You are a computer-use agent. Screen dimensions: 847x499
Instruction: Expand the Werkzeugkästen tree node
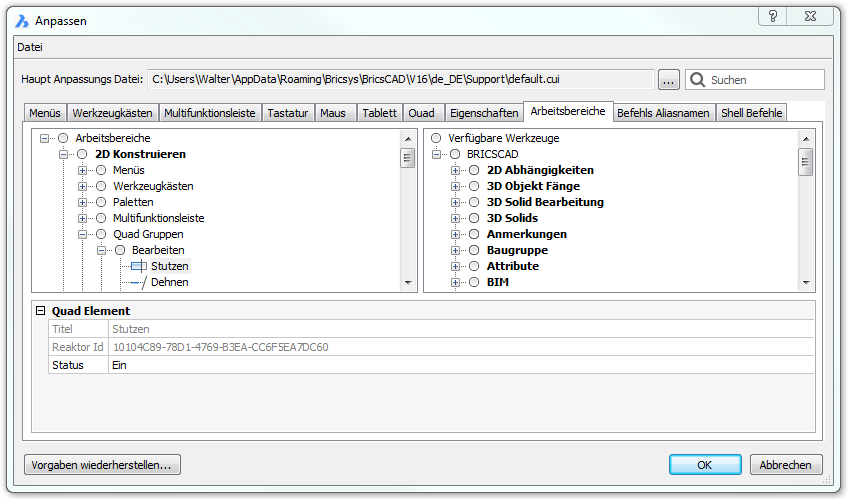(x=83, y=186)
